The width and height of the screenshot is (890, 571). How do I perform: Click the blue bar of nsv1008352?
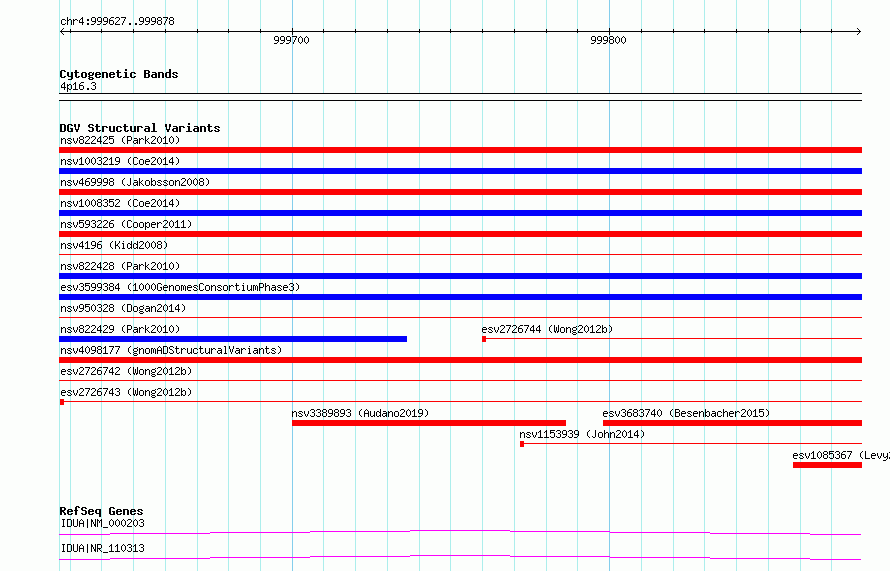(x=460, y=213)
